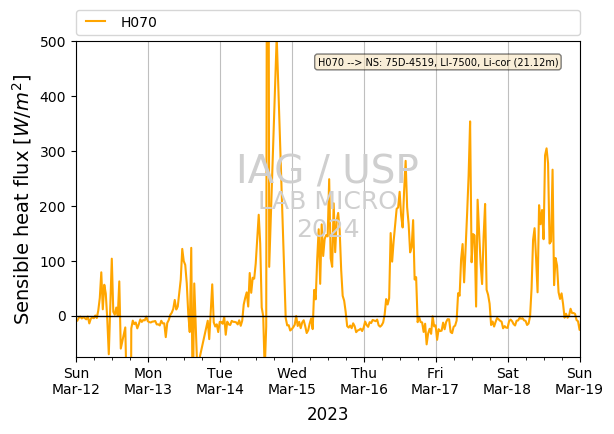Click the y-axis label 200
Image resolution: width=614 pixels, height=434 pixels.
point(53,207)
